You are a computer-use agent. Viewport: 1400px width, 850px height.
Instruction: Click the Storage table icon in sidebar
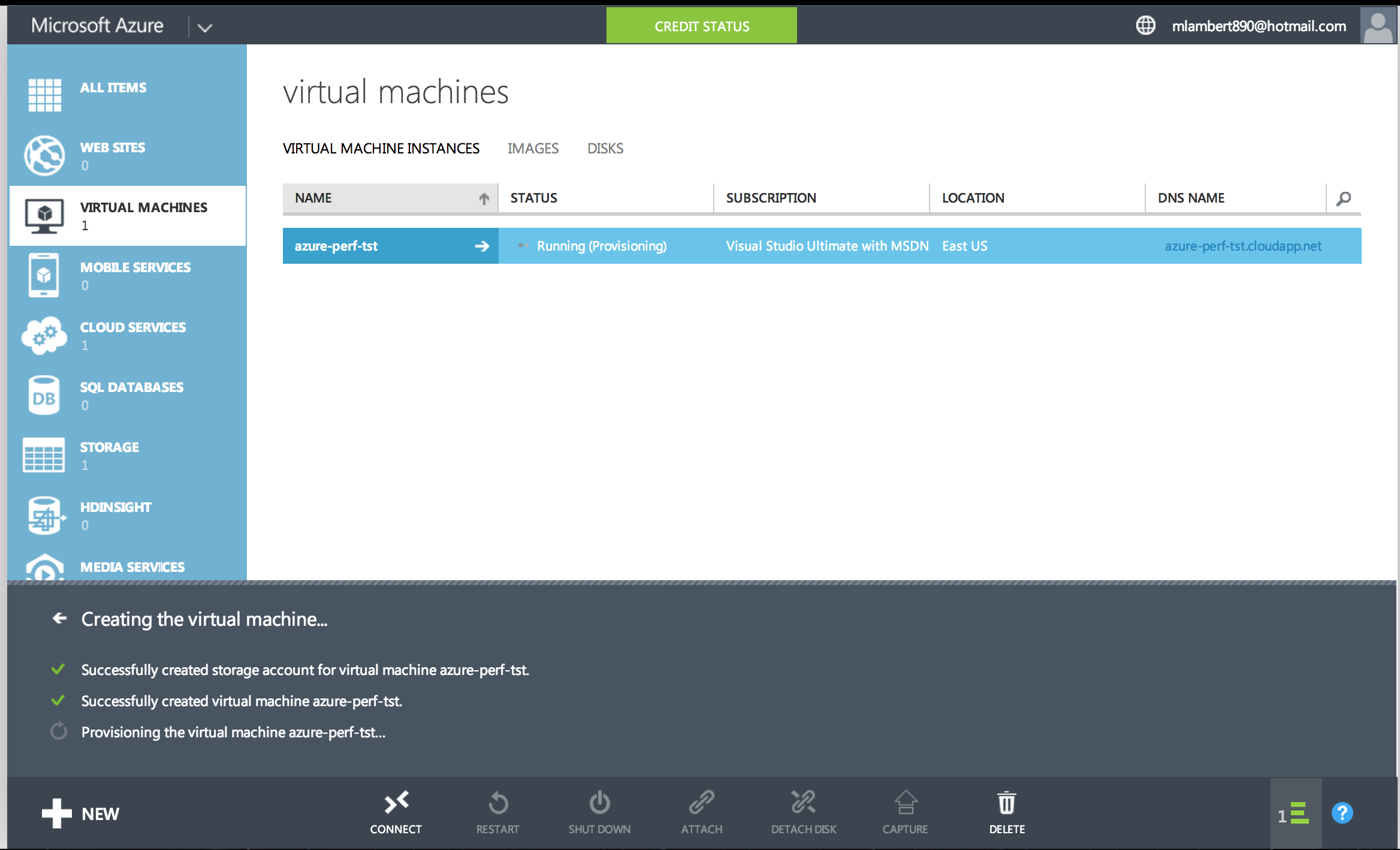click(44, 455)
